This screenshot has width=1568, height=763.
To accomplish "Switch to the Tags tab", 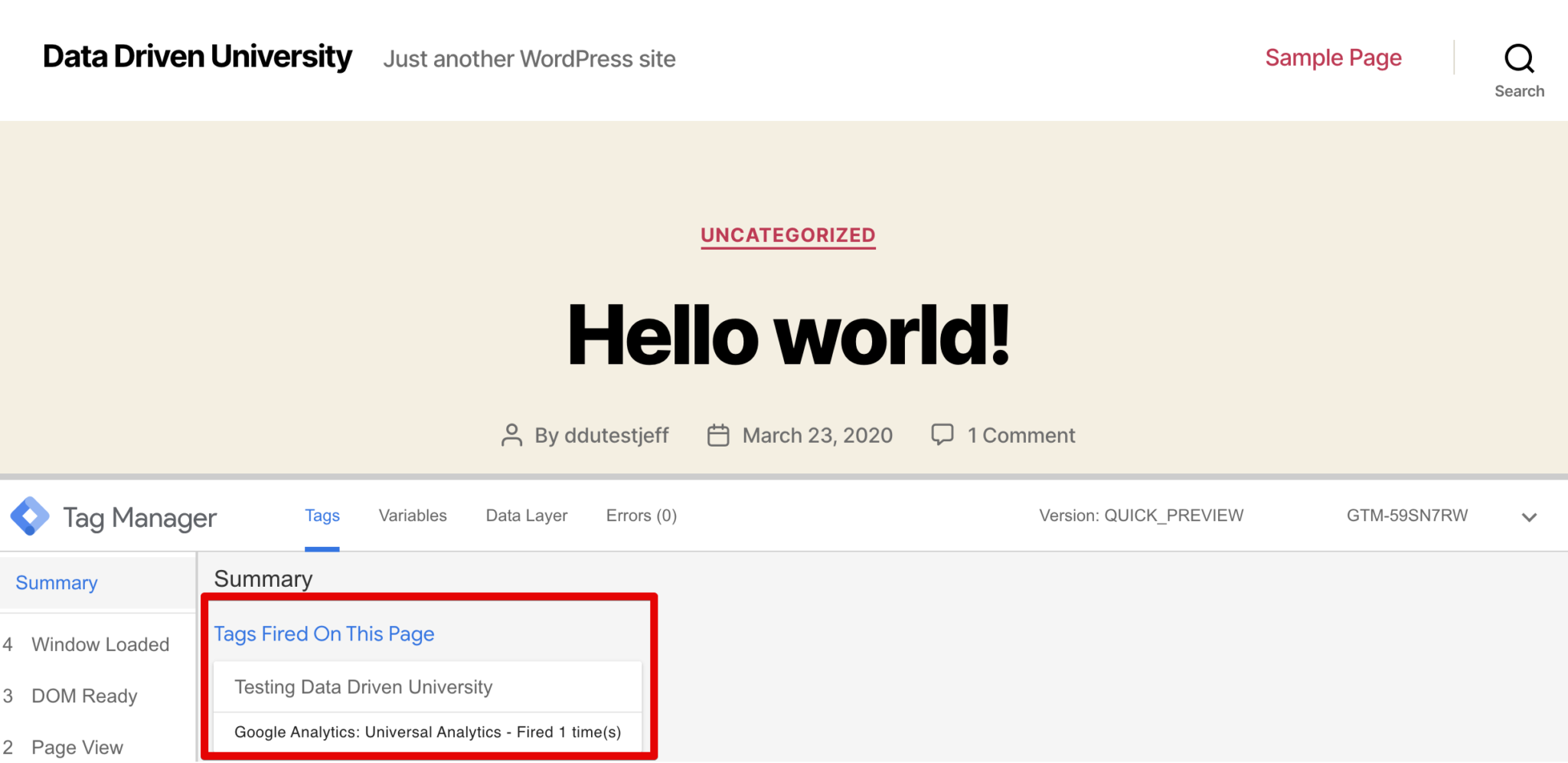I will [322, 516].
